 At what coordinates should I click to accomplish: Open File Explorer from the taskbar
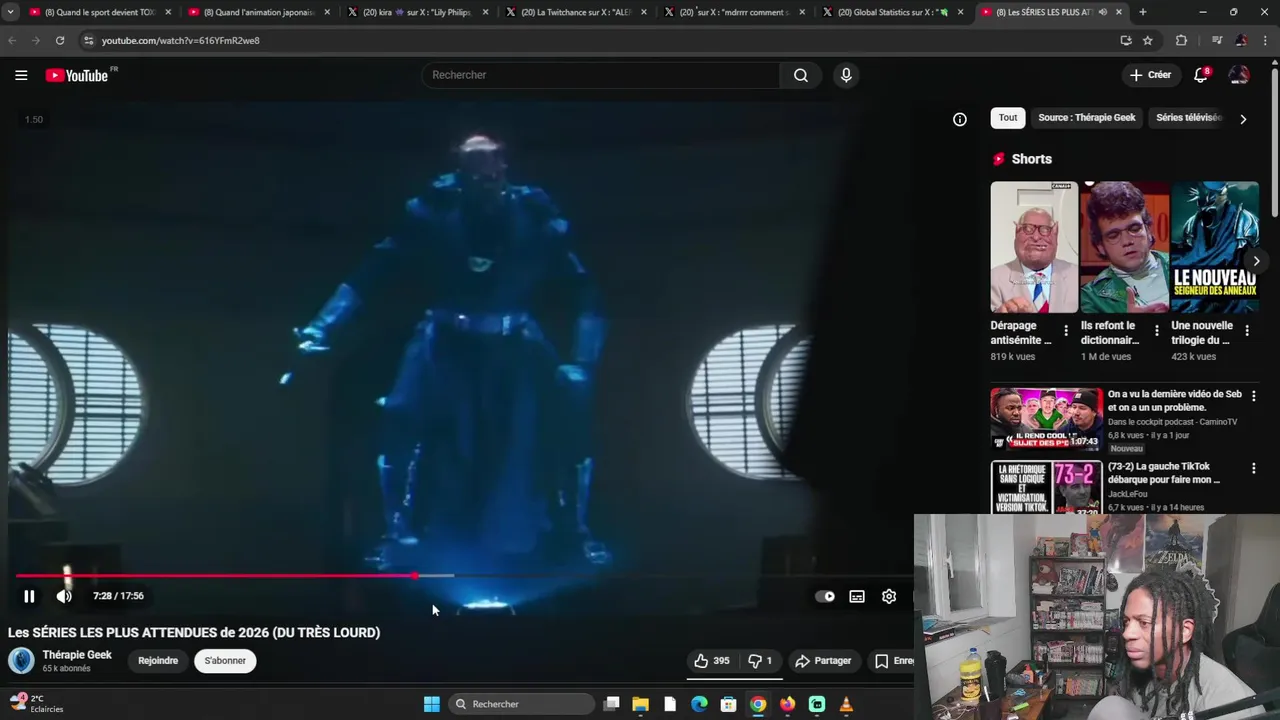pyautogui.click(x=640, y=704)
